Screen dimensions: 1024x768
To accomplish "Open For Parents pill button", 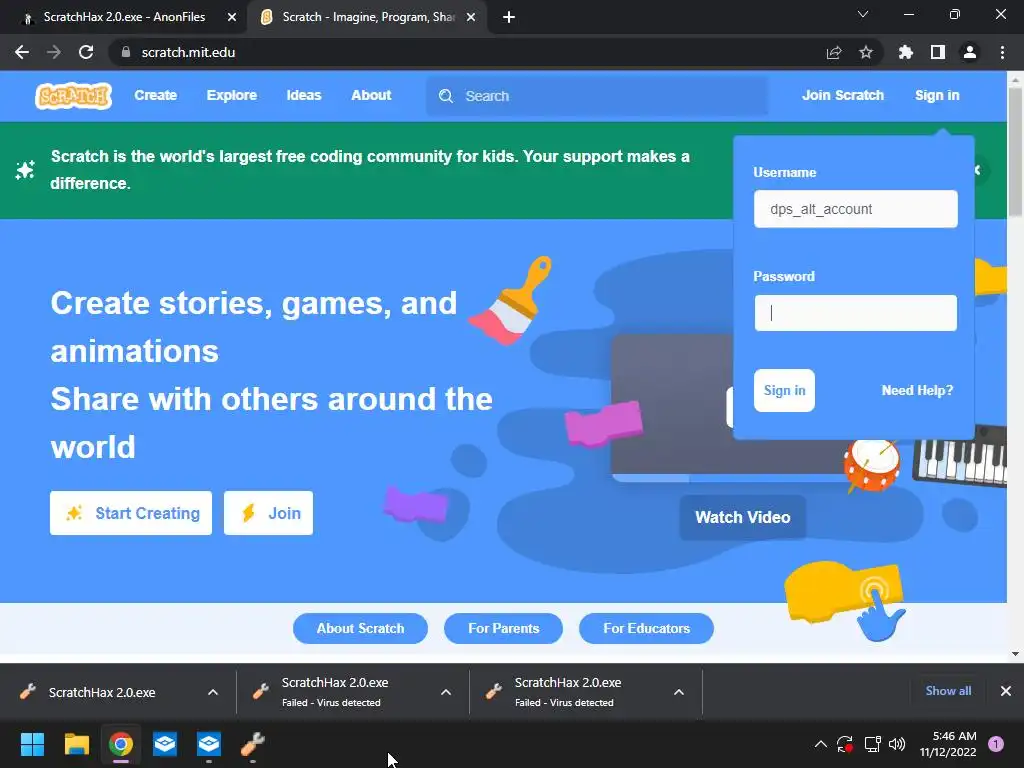I will click(504, 628).
